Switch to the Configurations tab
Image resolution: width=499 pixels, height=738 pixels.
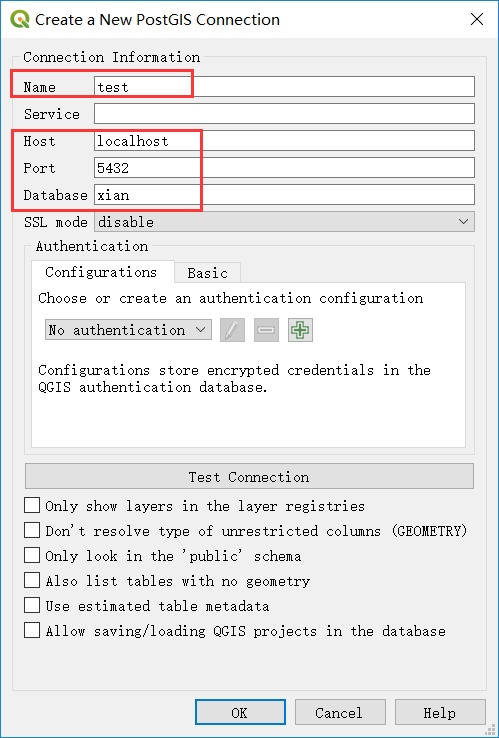pyautogui.click(x=101, y=272)
